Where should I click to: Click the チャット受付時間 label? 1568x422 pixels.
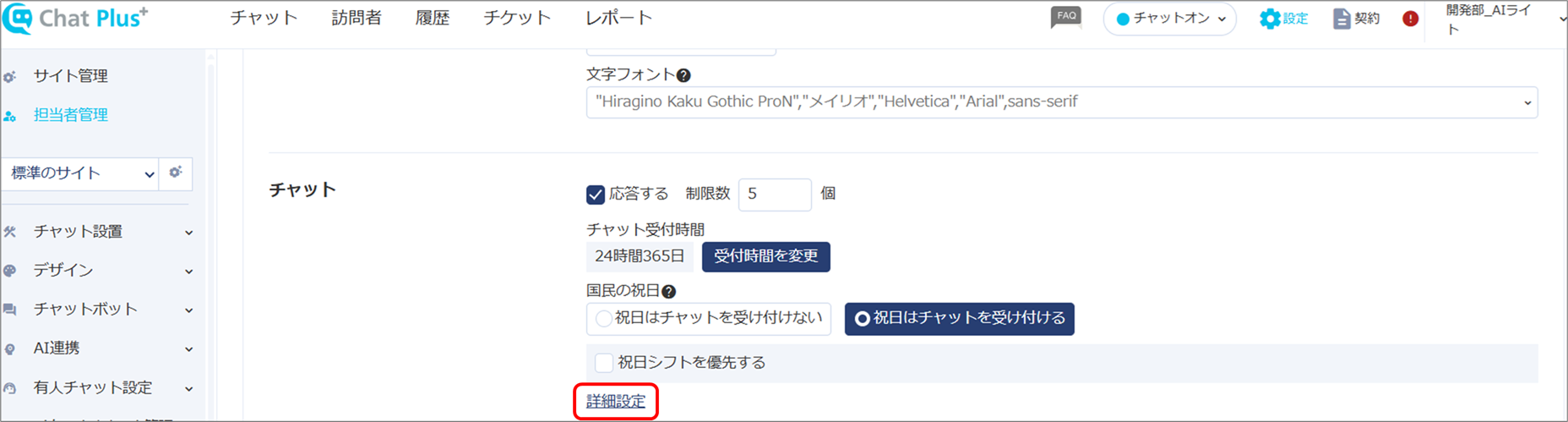(645, 230)
